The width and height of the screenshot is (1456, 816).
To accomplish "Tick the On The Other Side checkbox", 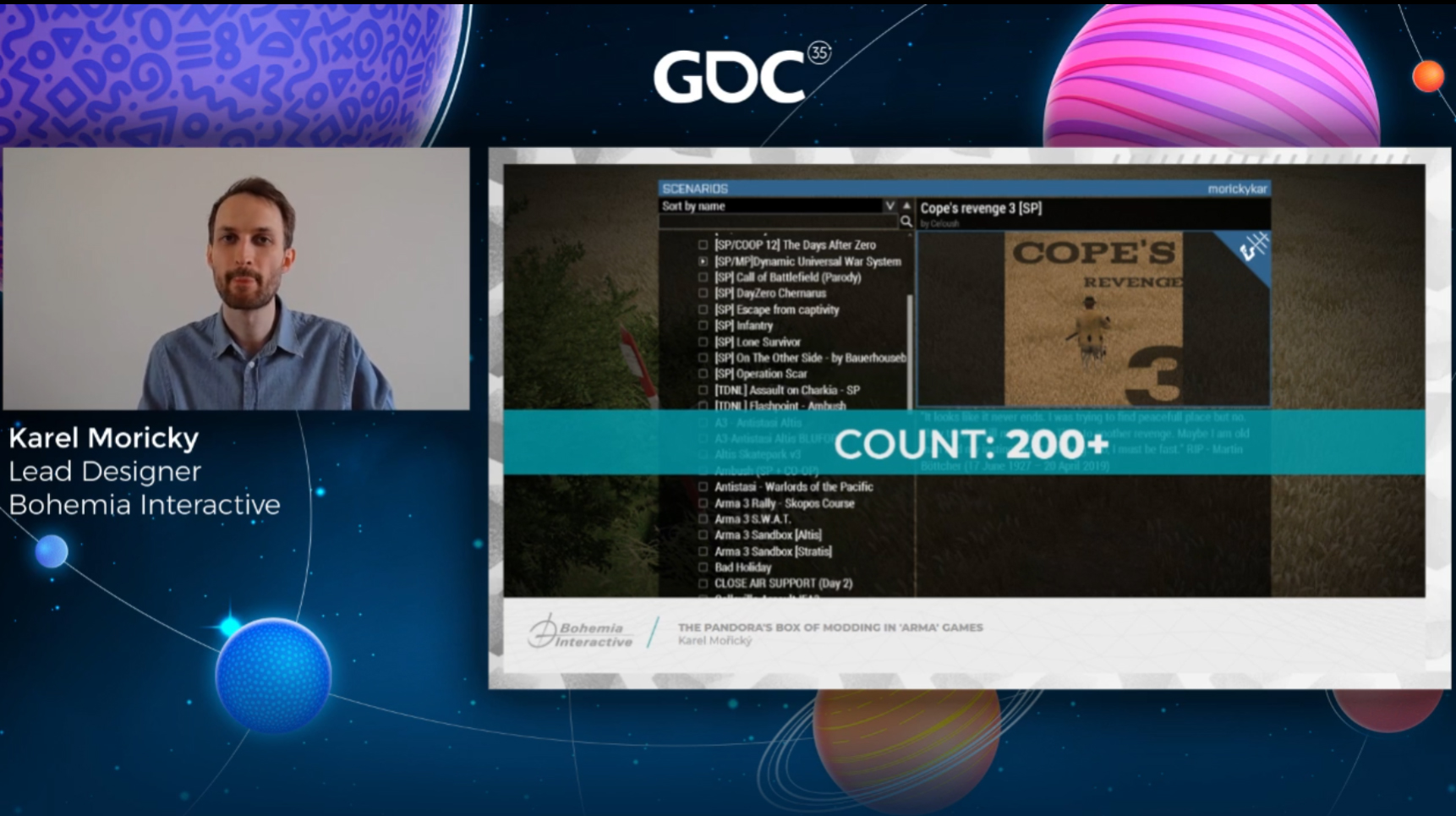I will pyautogui.click(x=703, y=358).
